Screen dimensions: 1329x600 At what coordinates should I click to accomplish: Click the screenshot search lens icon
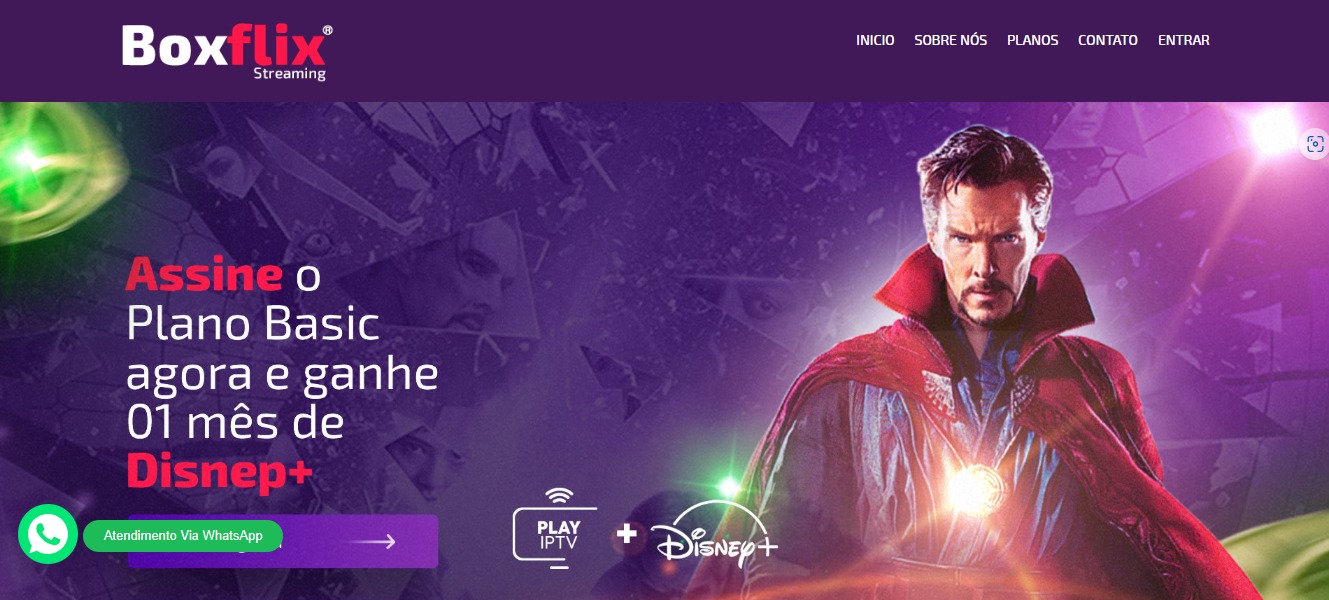[1314, 144]
